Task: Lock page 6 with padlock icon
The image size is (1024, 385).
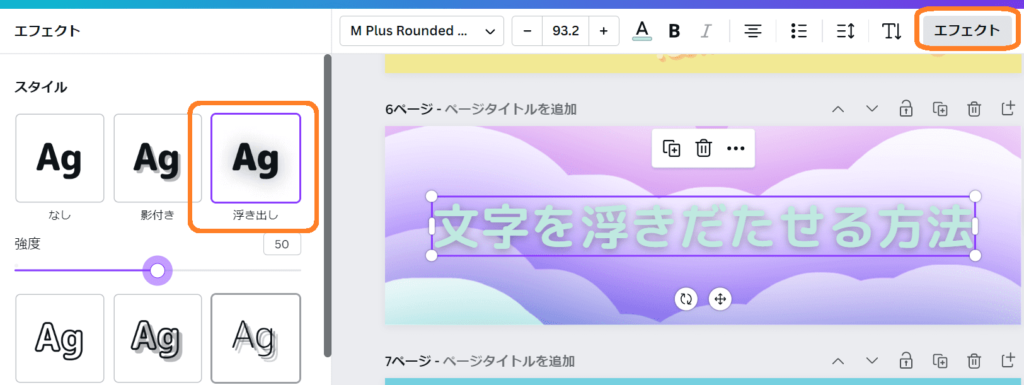Action: pos(906,108)
